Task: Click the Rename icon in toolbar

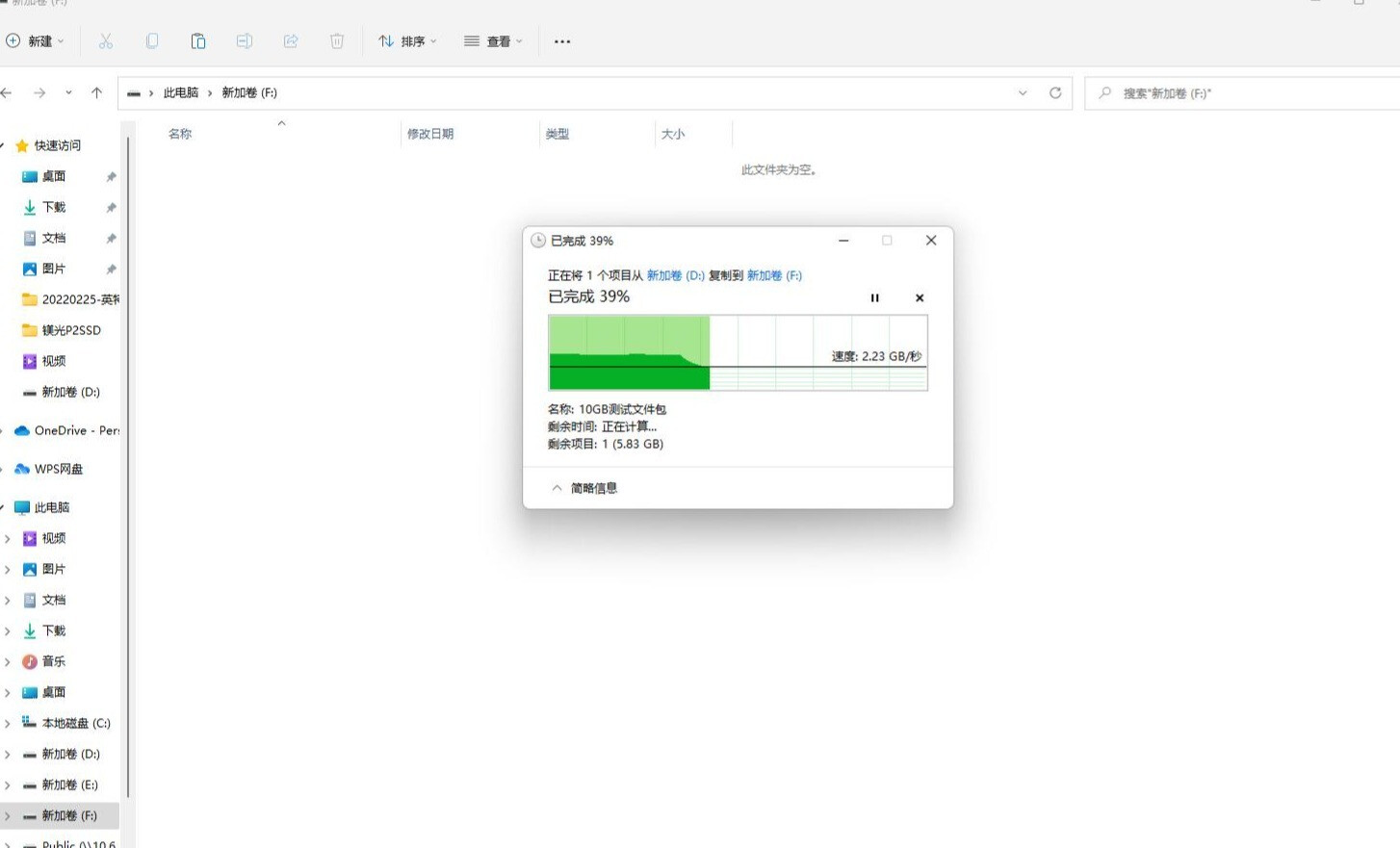Action: point(245,41)
